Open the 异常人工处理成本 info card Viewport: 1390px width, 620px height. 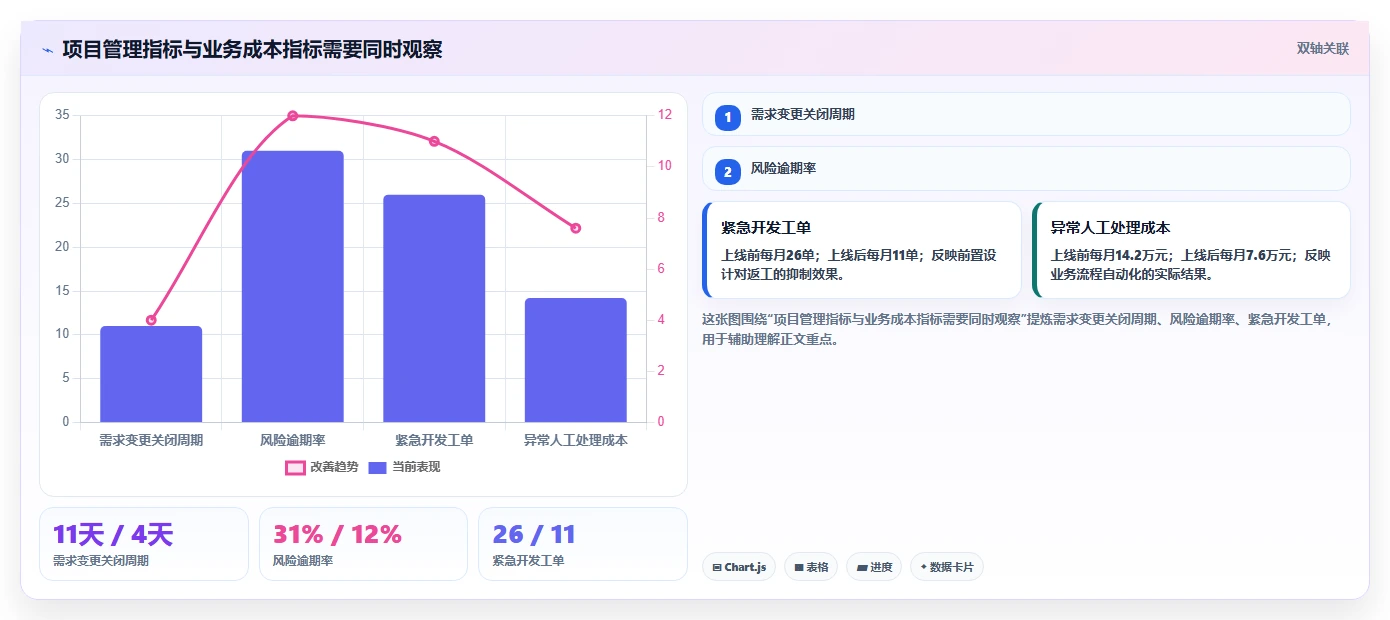[x=1191, y=250]
